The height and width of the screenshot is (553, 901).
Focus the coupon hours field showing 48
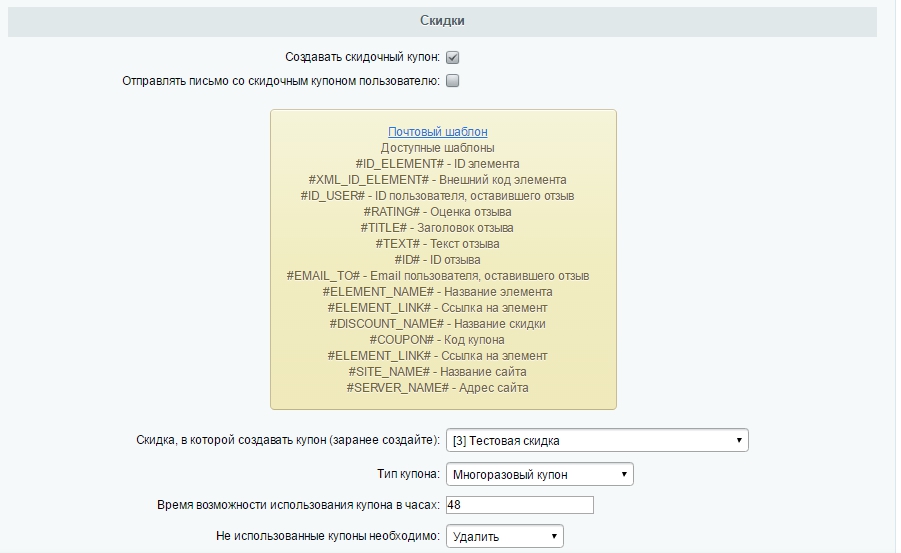pos(519,505)
